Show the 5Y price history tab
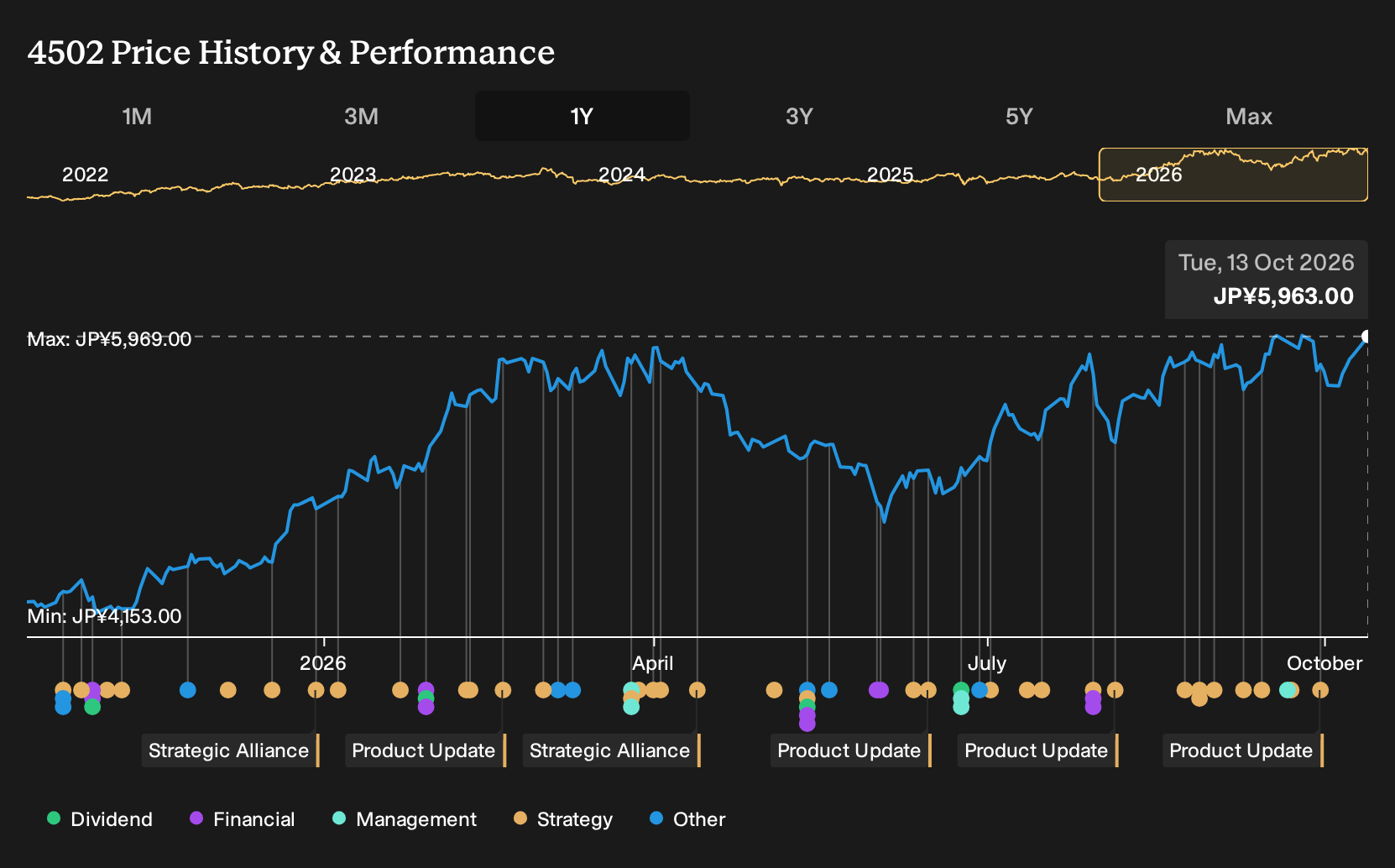Screen dimensions: 1395x868 pos(1019,117)
